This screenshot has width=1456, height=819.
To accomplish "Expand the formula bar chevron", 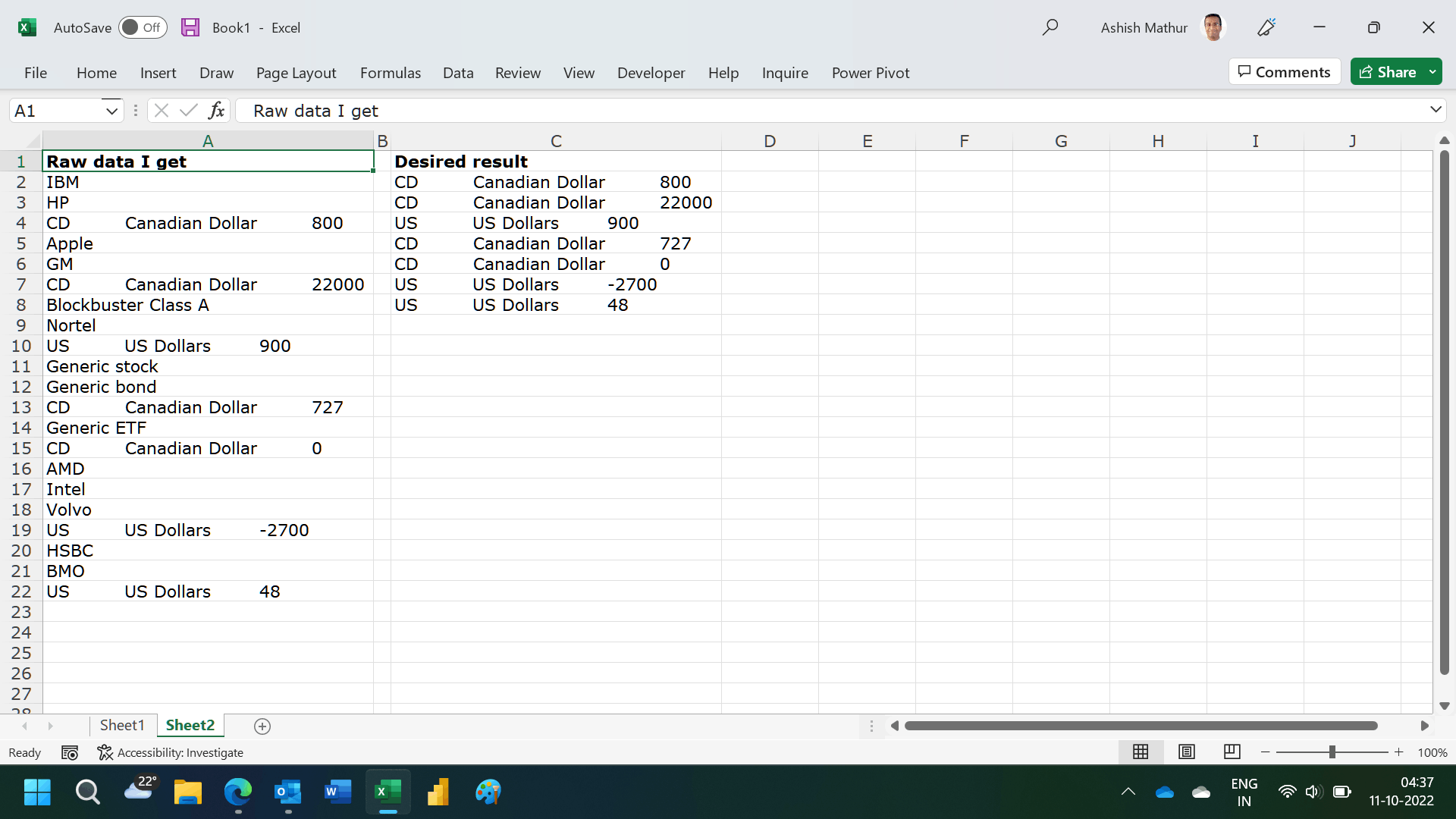I will (x=1436, y=110).
